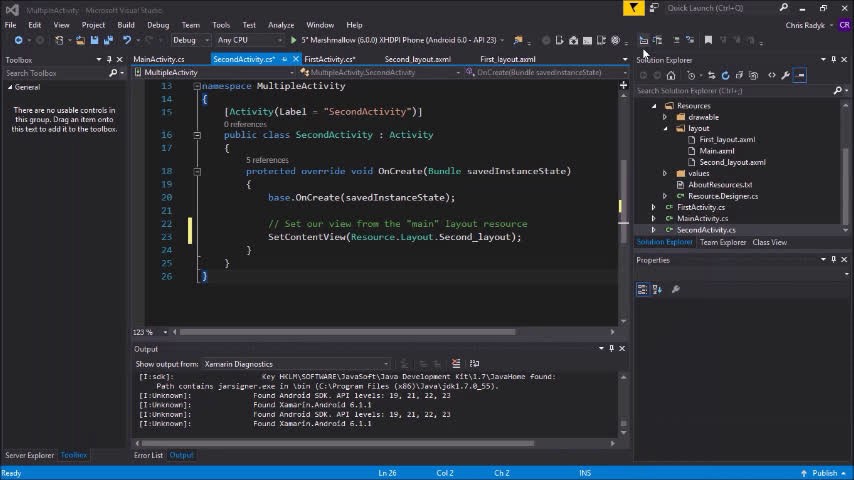Screen dimensions: 854x480
Task: Click the Publish button in status bar
Action: point(824,473)
